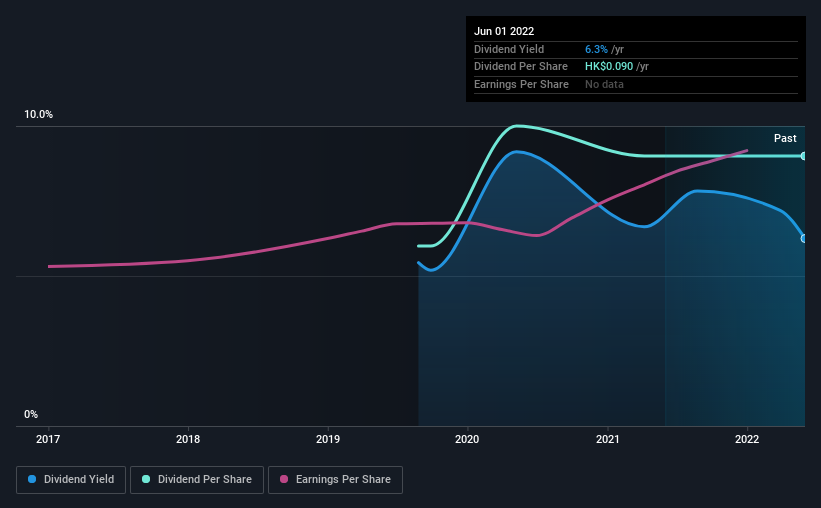Click the blue Dividend Yield legend dot
This screenshot has width=821, height=508.
(x=32, y=479)
